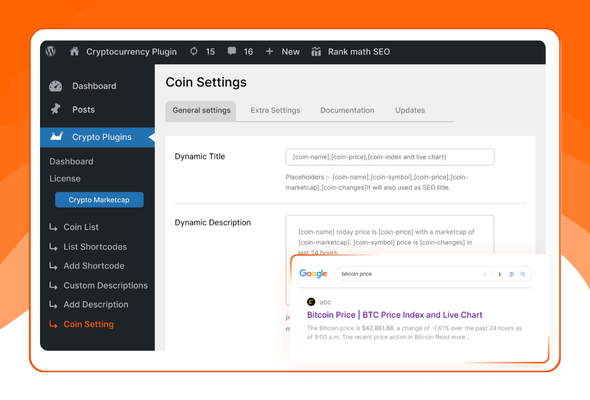590x400 pixels.
Task: Click the arrow icon beside List Shortcodes
Action: coord(53,247)
